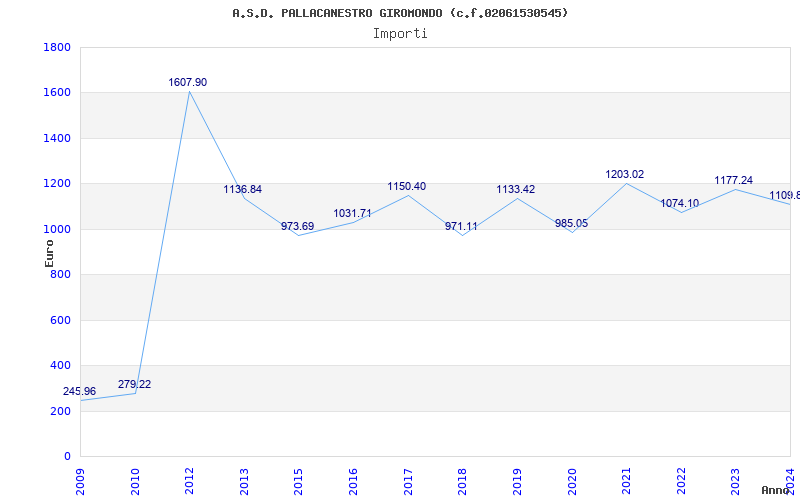Viewport: 800px width, 500px height.
Task: Select the 1607.90 data label
Action: point(188,82)
